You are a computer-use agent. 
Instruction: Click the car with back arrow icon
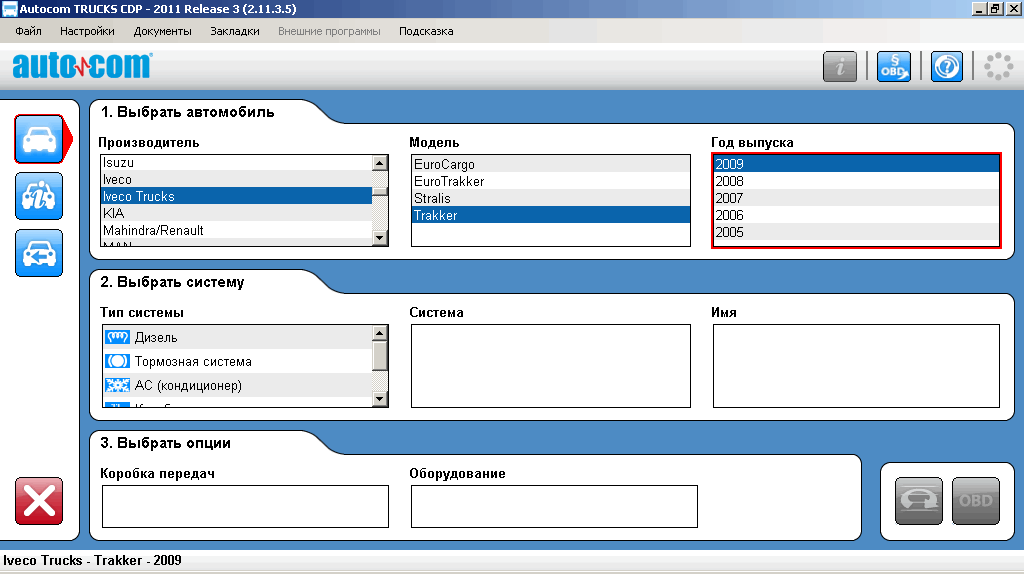pyautogui.click(x=39, y=253)
